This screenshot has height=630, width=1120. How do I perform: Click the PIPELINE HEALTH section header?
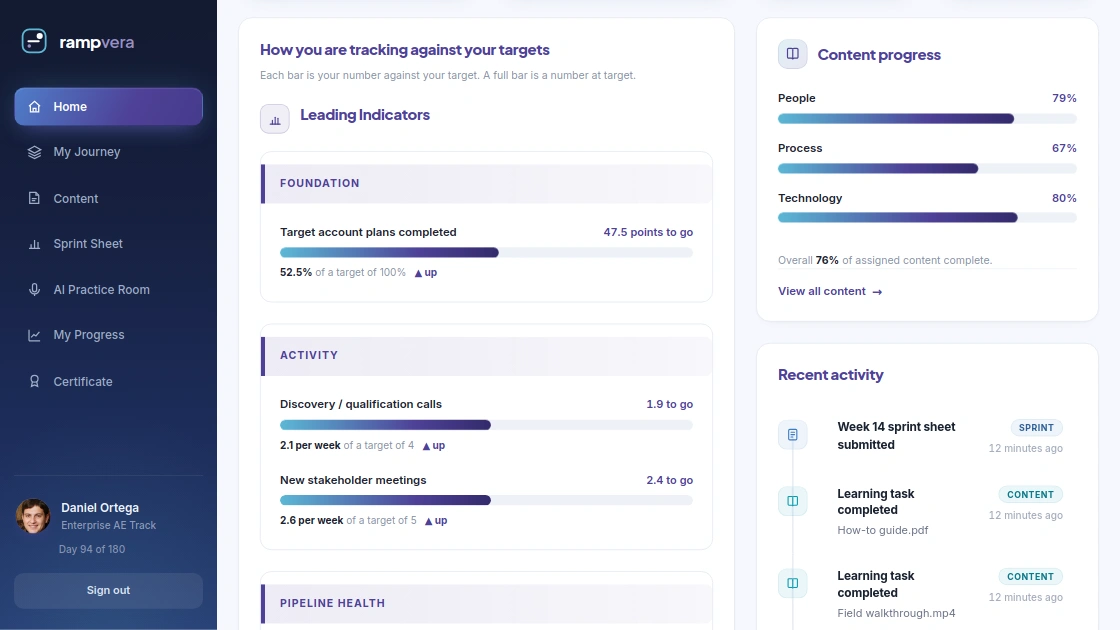pyautogui.click(x=486, y=604)
